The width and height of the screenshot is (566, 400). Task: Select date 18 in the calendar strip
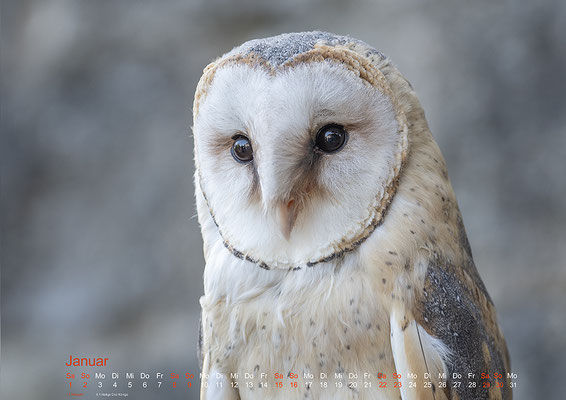tap(323, 385)
